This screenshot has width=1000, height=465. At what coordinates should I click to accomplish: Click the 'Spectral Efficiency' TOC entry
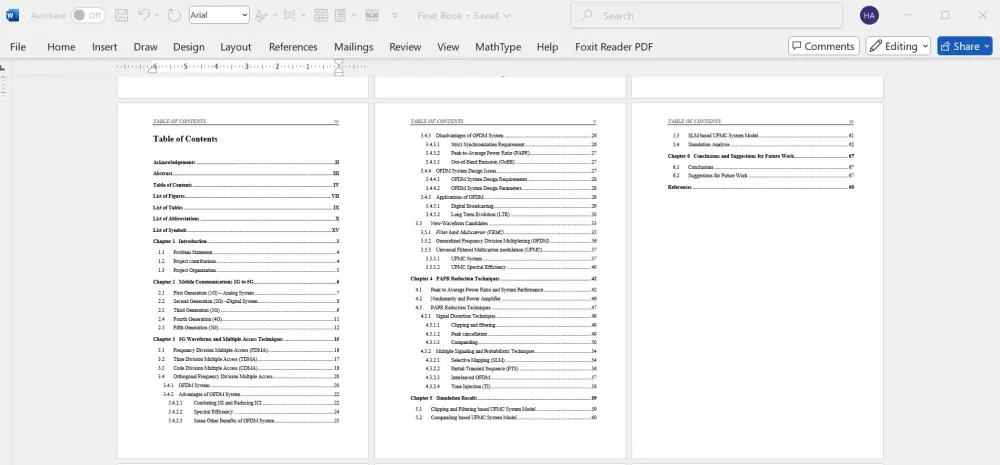tap(254, 412)
